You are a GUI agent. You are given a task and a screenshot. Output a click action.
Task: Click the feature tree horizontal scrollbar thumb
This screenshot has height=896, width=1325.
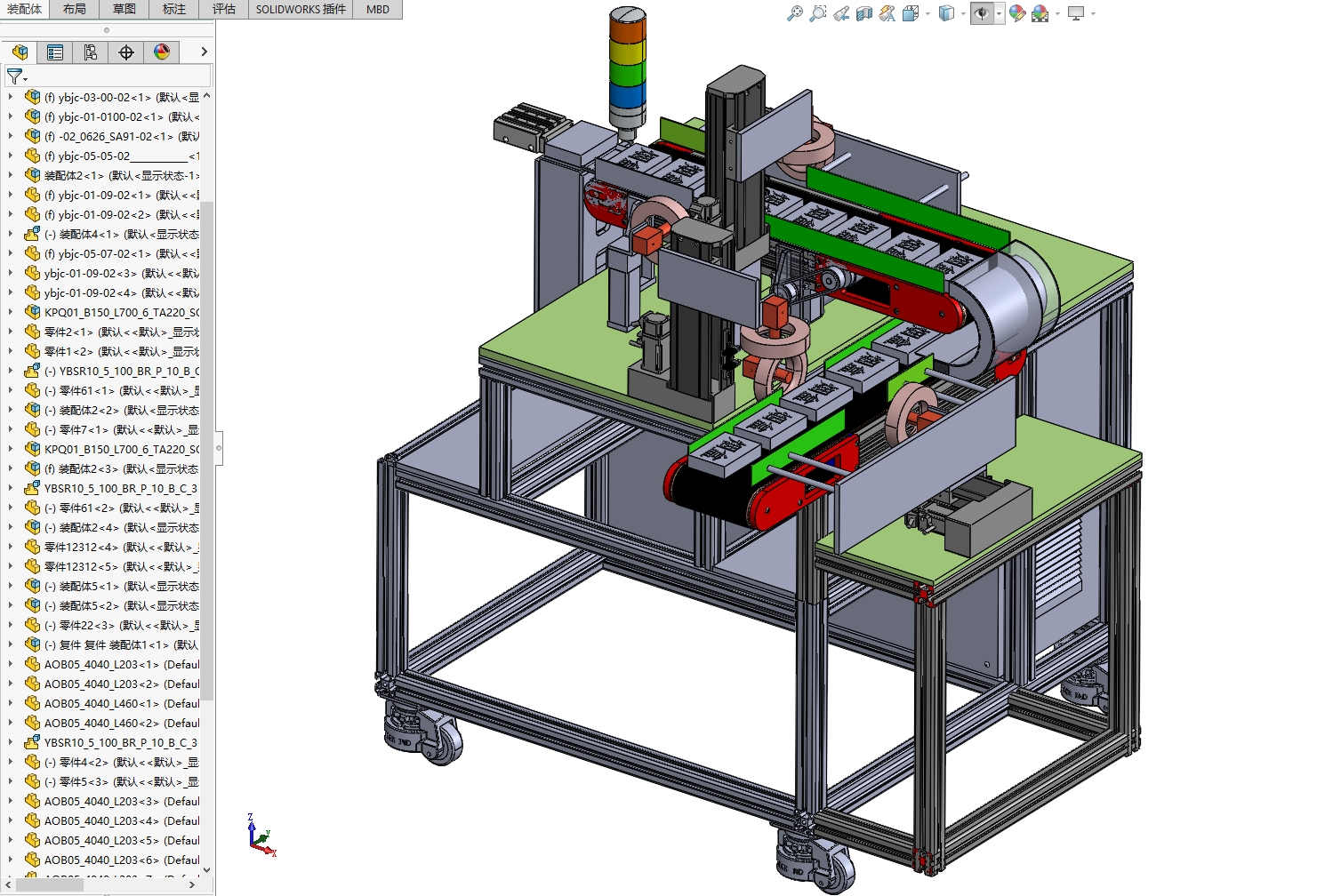click(x=50, y=884)
